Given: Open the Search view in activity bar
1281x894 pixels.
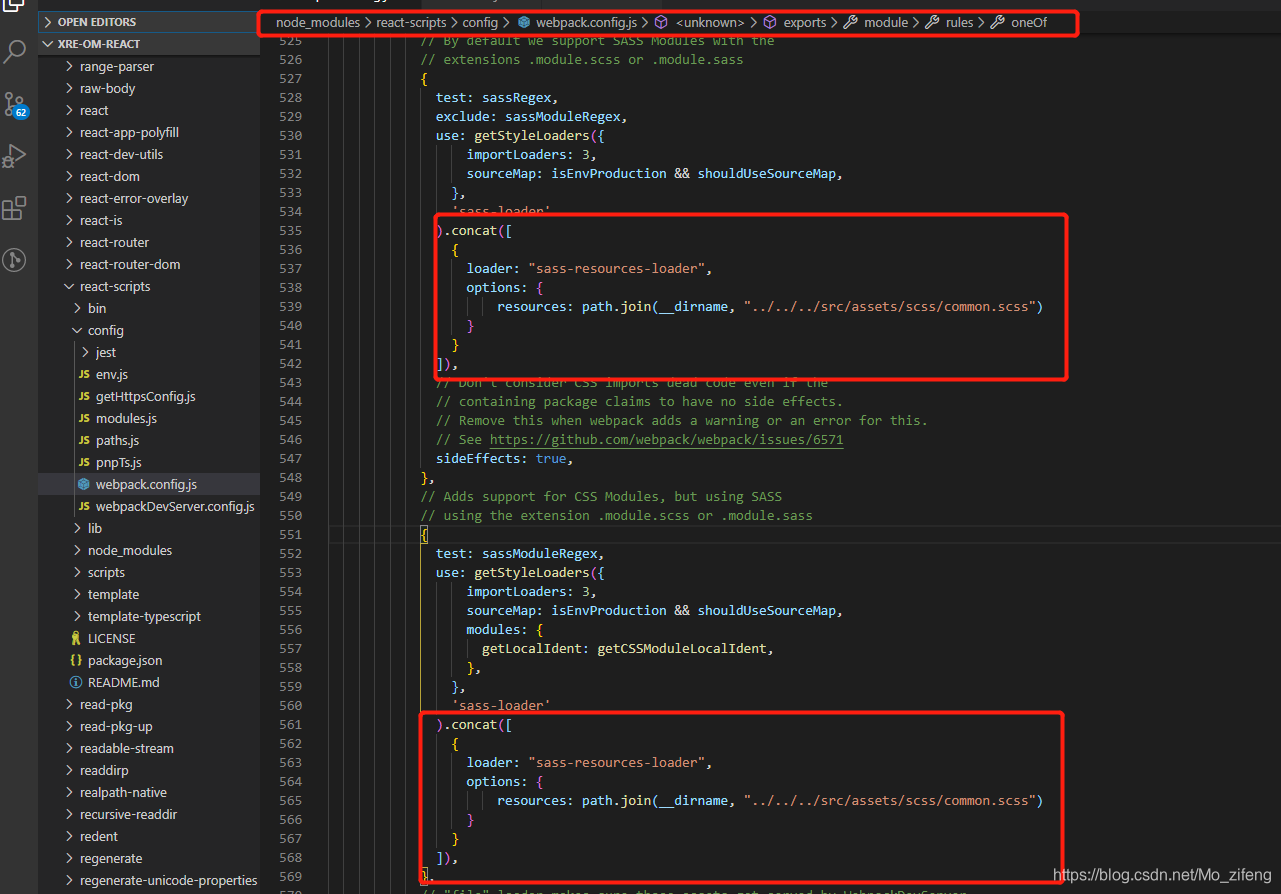Looking at the screenshot, I should [x=15, y=52].
